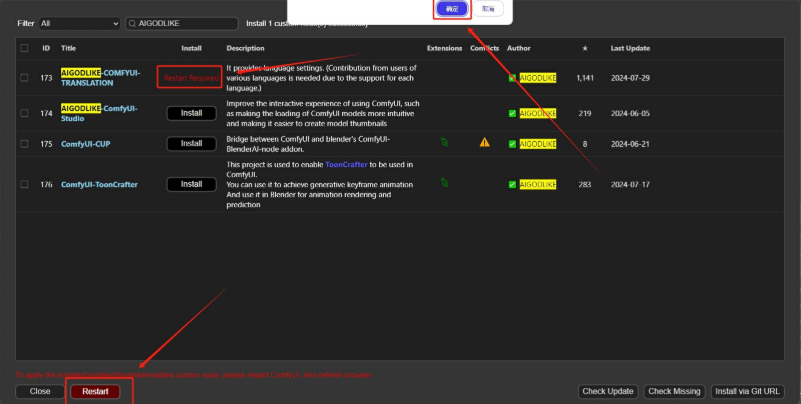Click the conflicts warning triangle for ComfyUI-CUP

[484, 143]
